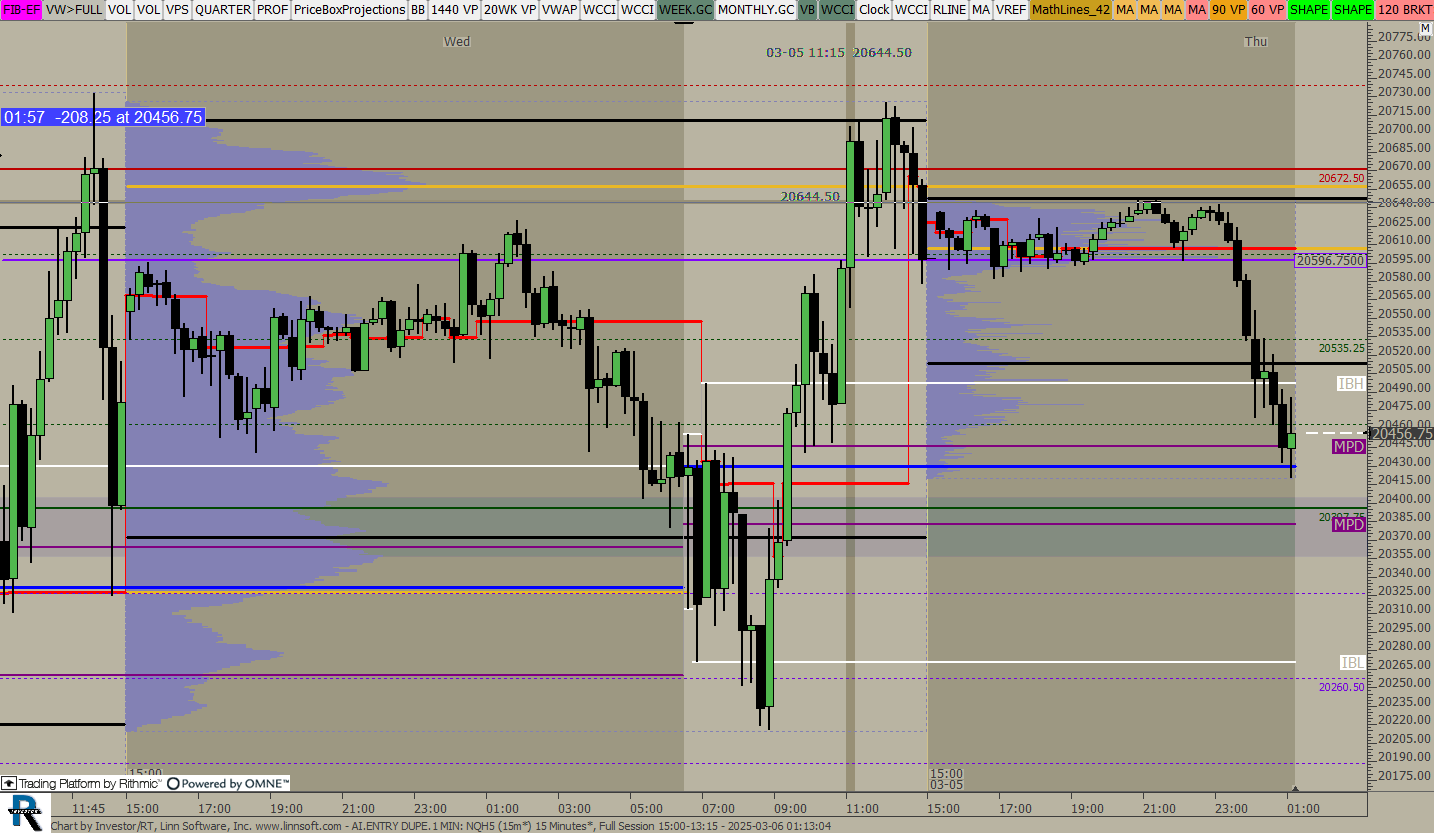Click the 09:00 label on the time axis
1434x833 pixels.
point(790,808)
